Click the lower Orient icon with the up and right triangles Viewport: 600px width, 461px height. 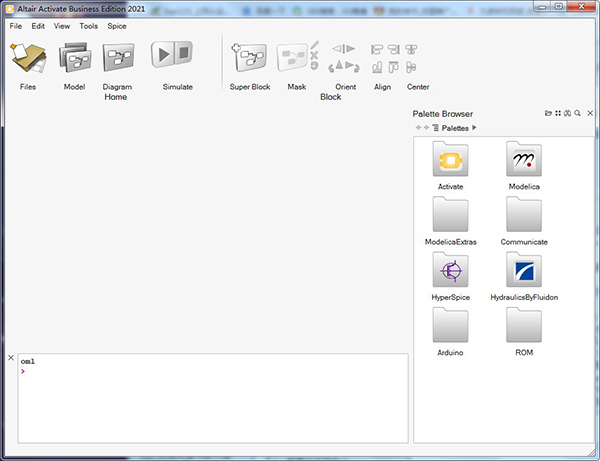pyautogui.click(x=344, y=65)
